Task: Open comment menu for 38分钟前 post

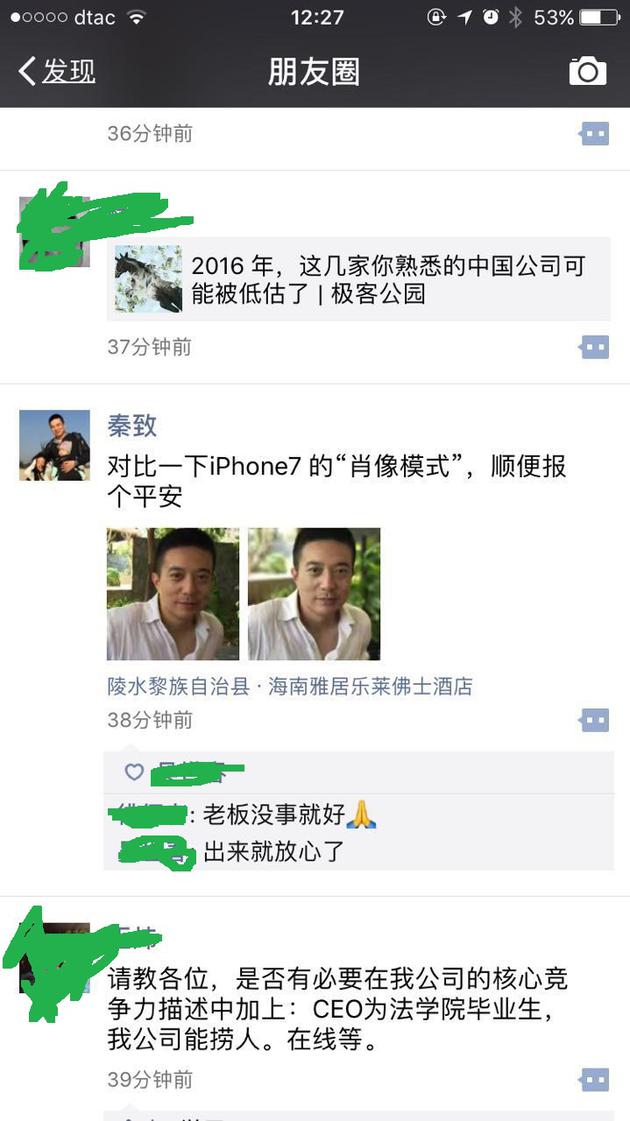Action: 594,720
